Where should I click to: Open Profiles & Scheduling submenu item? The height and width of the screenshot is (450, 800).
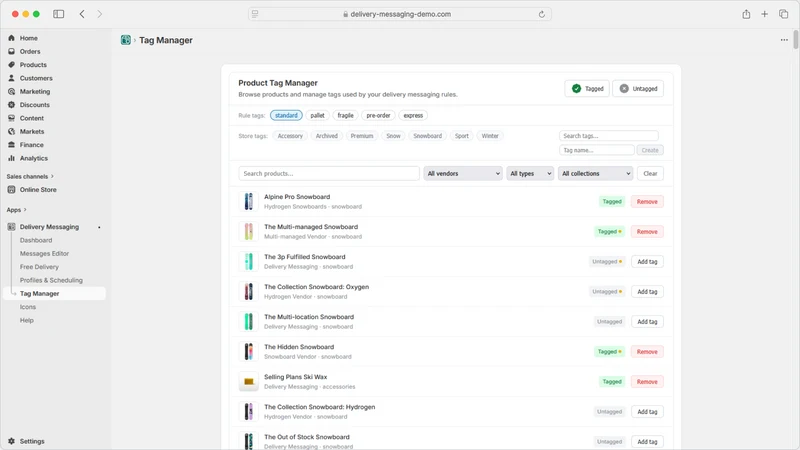click(x=51, y=280)
